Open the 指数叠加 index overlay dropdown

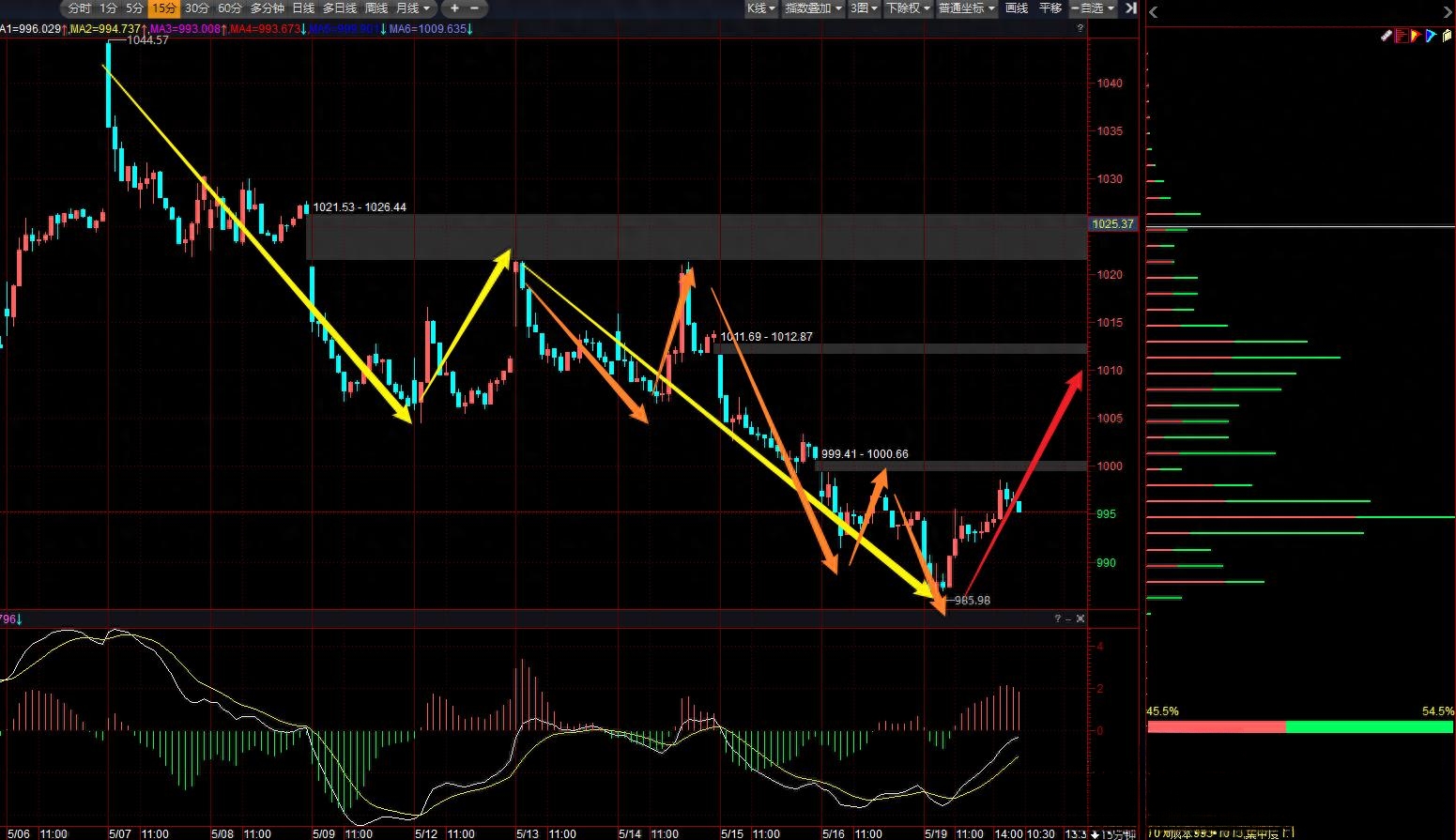click(x=812, y=8)
